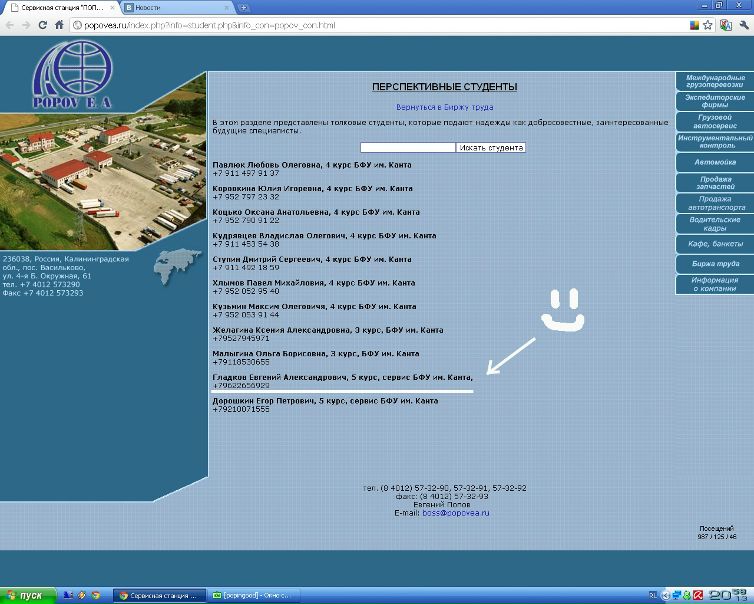Click the browser Back arrow button

[x=9, y=24]
